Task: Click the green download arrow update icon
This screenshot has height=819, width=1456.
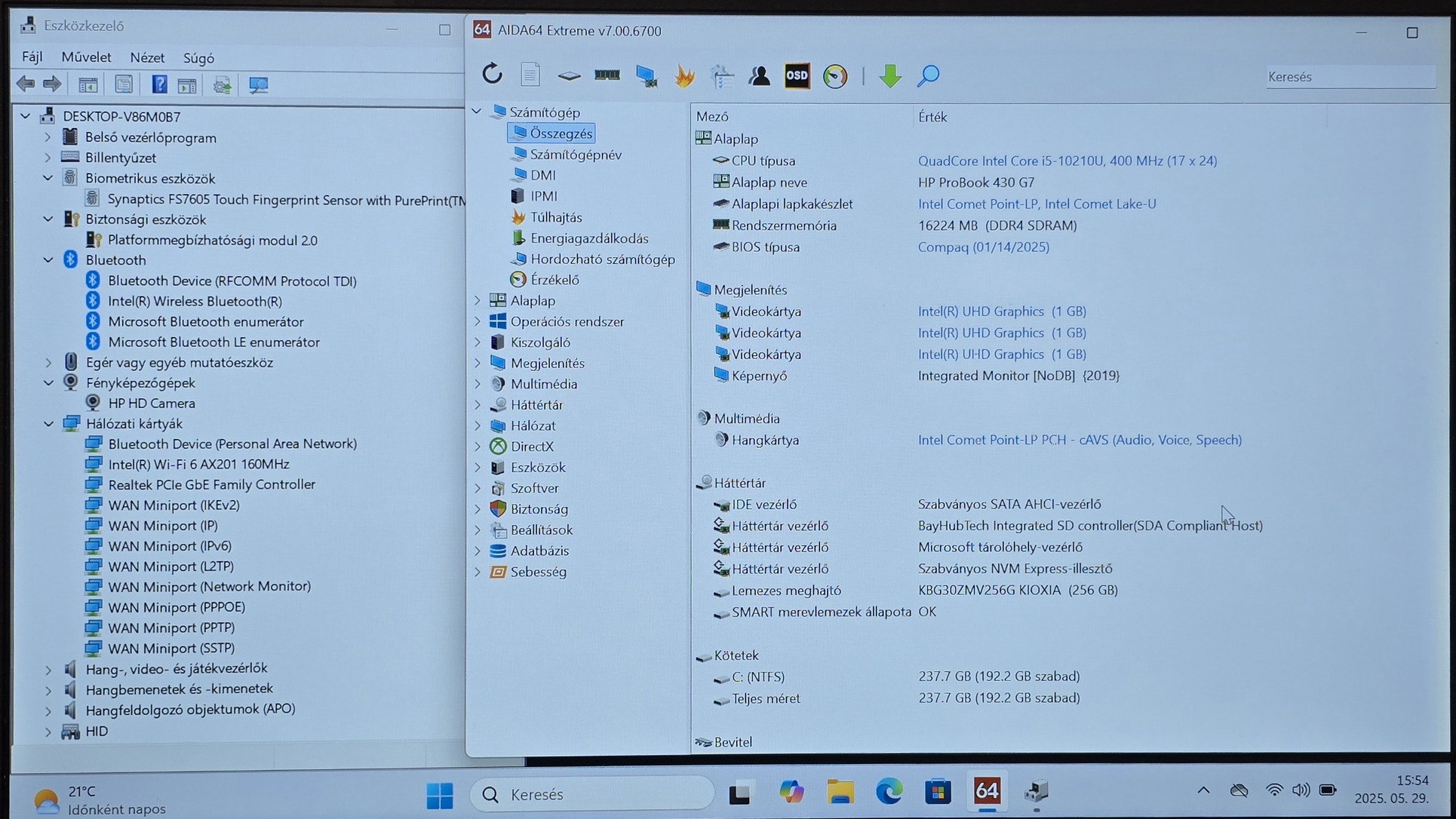Action: [890, 75]
